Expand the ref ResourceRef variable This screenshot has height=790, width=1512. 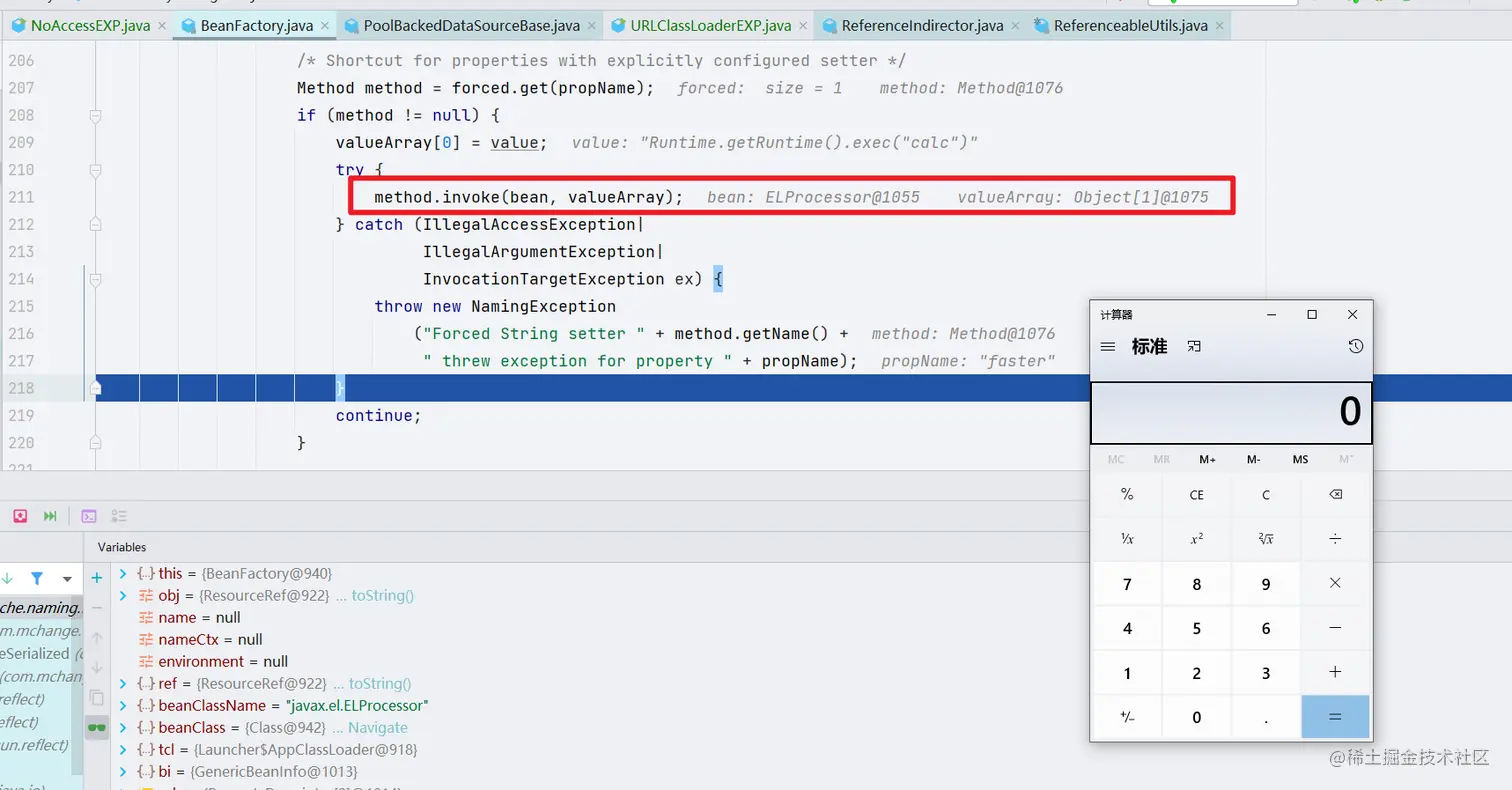[x=123, y=683]
